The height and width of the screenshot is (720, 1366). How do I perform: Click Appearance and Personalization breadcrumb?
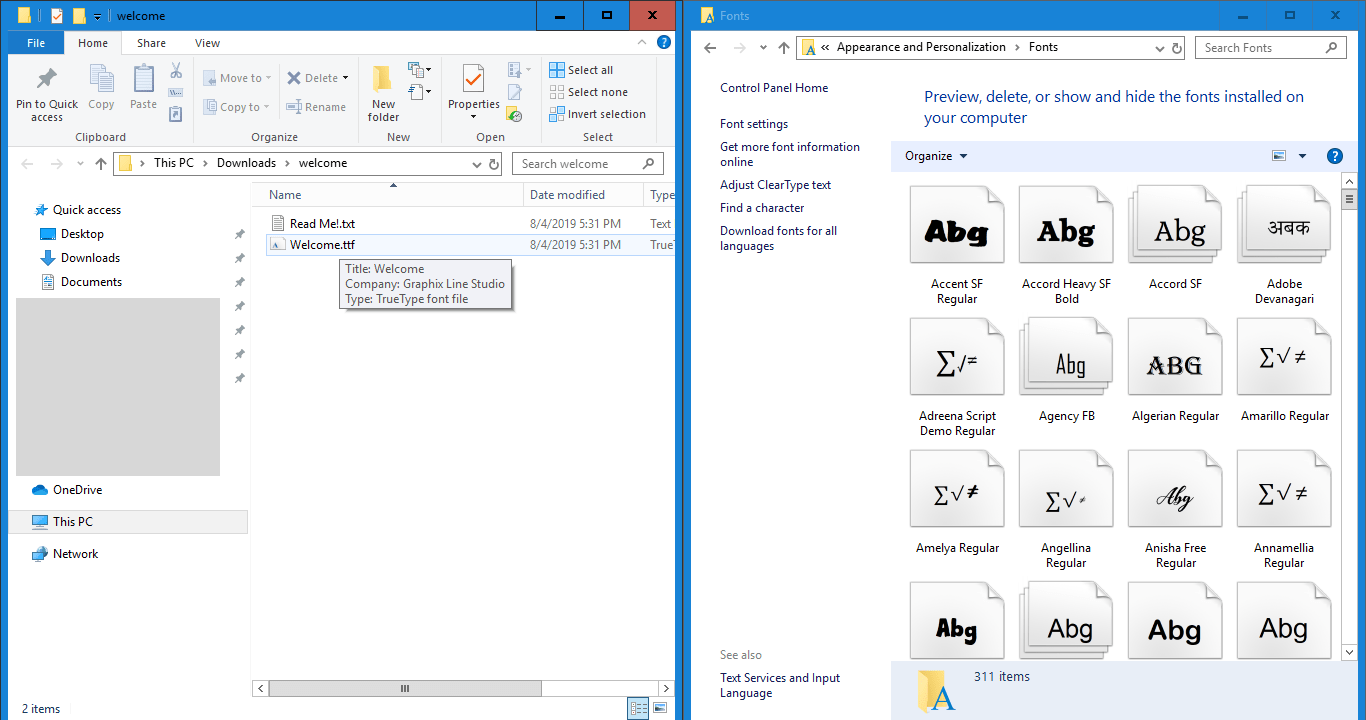point(921,47)
